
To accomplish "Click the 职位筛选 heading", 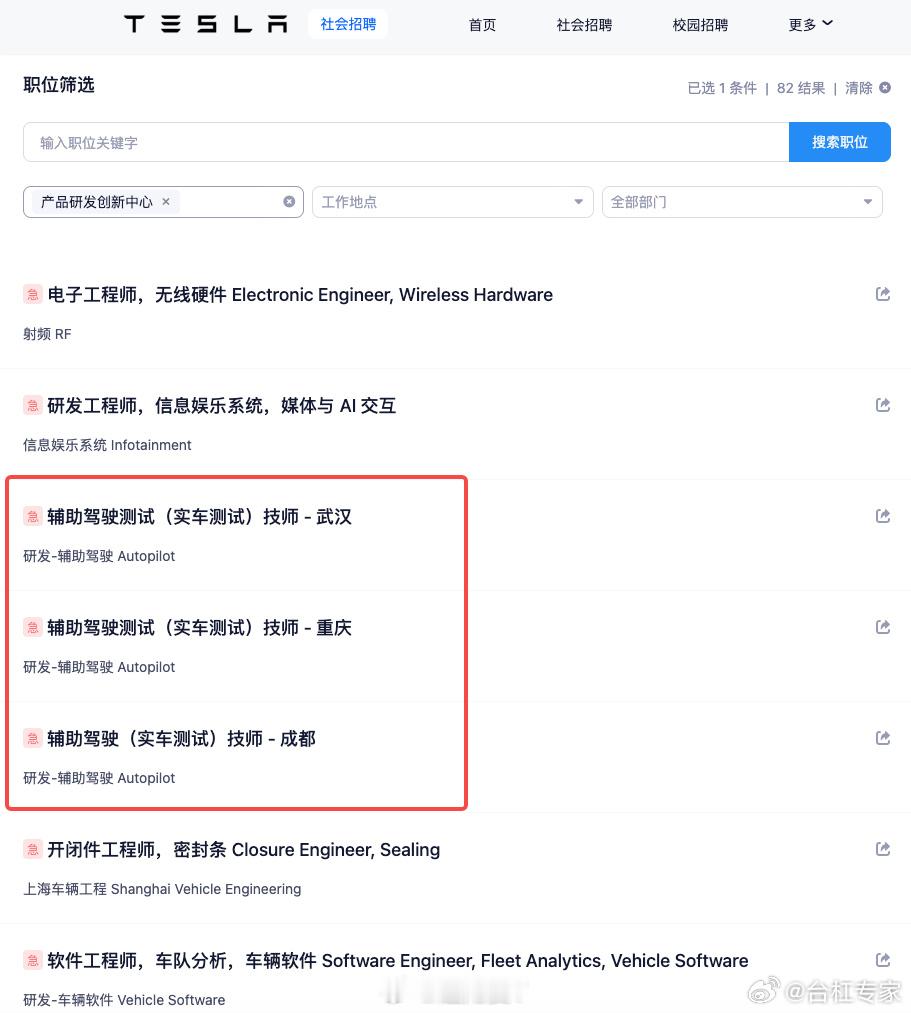I will (x=59, y=85).
